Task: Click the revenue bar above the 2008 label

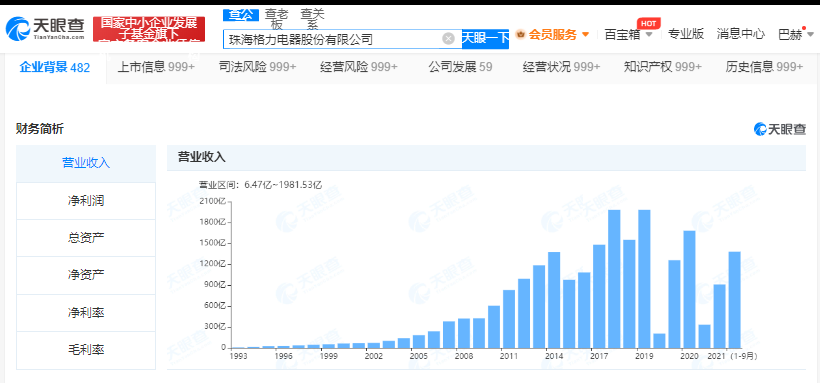Action: [464, 333]
